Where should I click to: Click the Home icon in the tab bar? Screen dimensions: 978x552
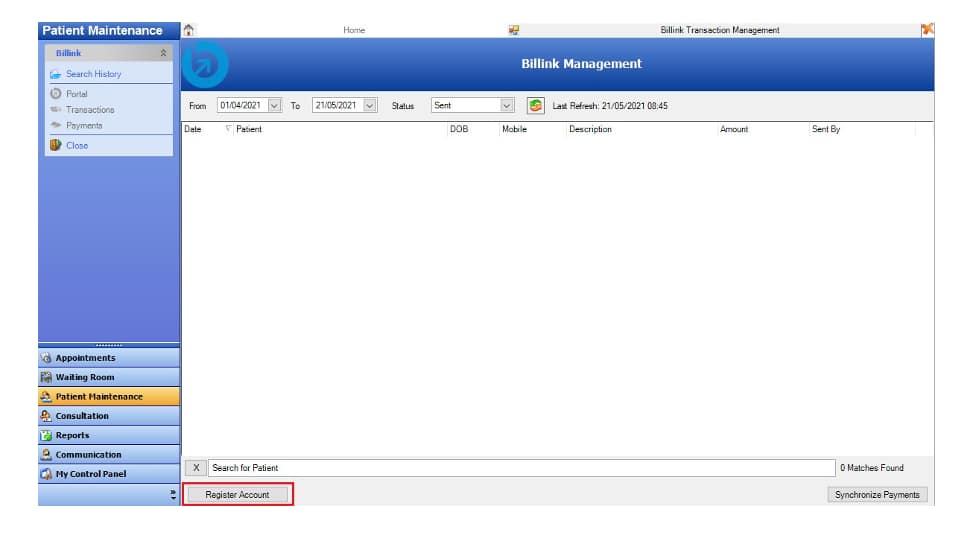click(188, 30)
